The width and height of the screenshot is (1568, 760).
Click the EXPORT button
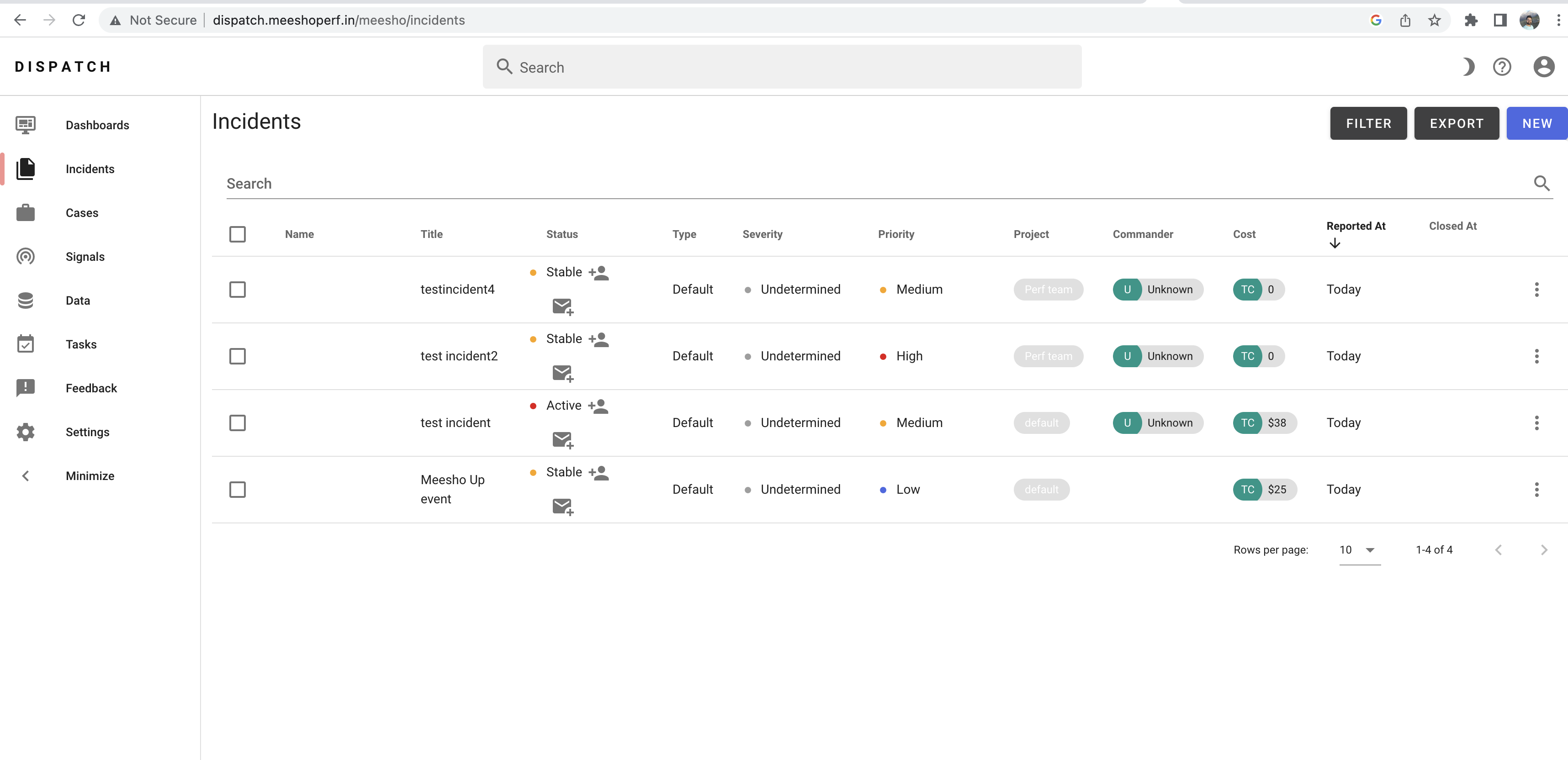(1456, 123)
